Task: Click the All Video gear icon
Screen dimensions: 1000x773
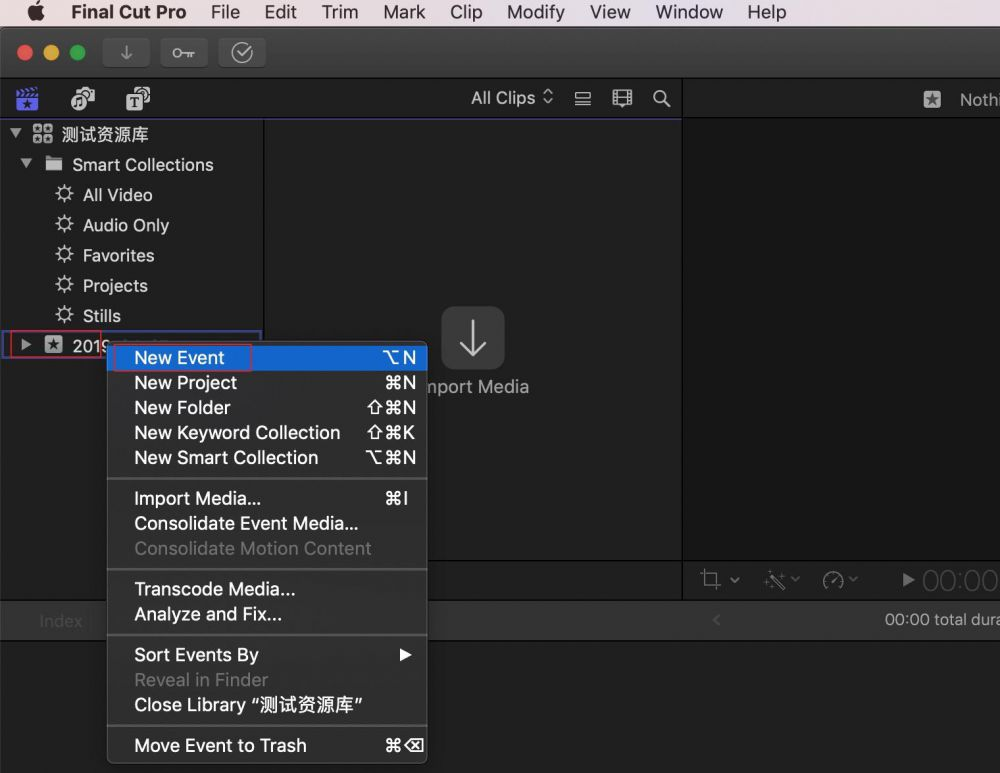Action: point(64,193)
